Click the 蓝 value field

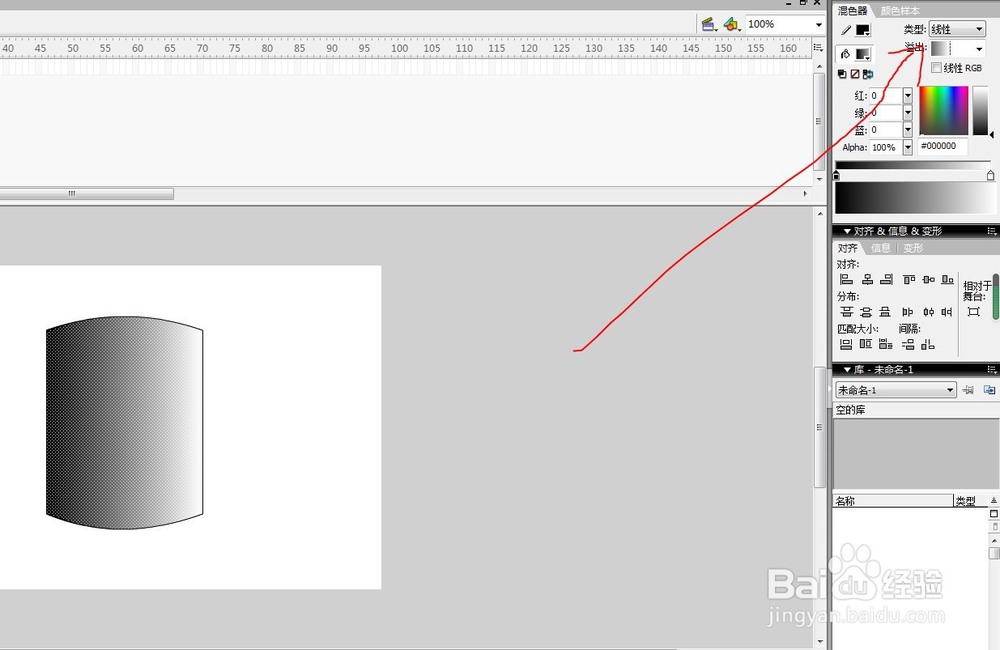(x=886, y=129)
